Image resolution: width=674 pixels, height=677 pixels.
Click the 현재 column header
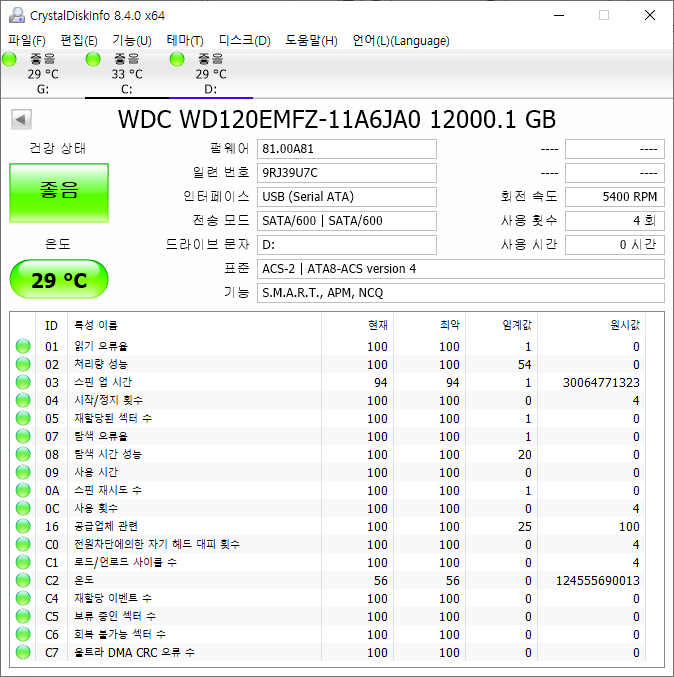tap(358, 325)
